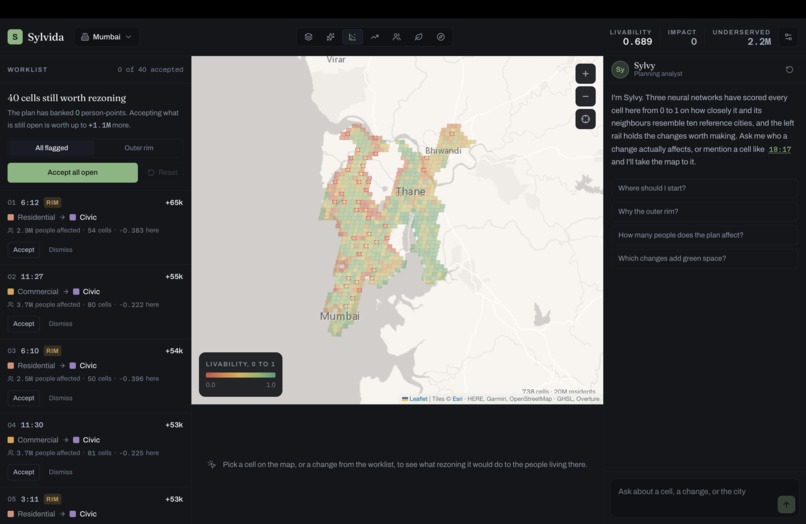Accept change 02 for cell 11:27
This screenshot has height=524, width=806.
[x=24, y=324]
